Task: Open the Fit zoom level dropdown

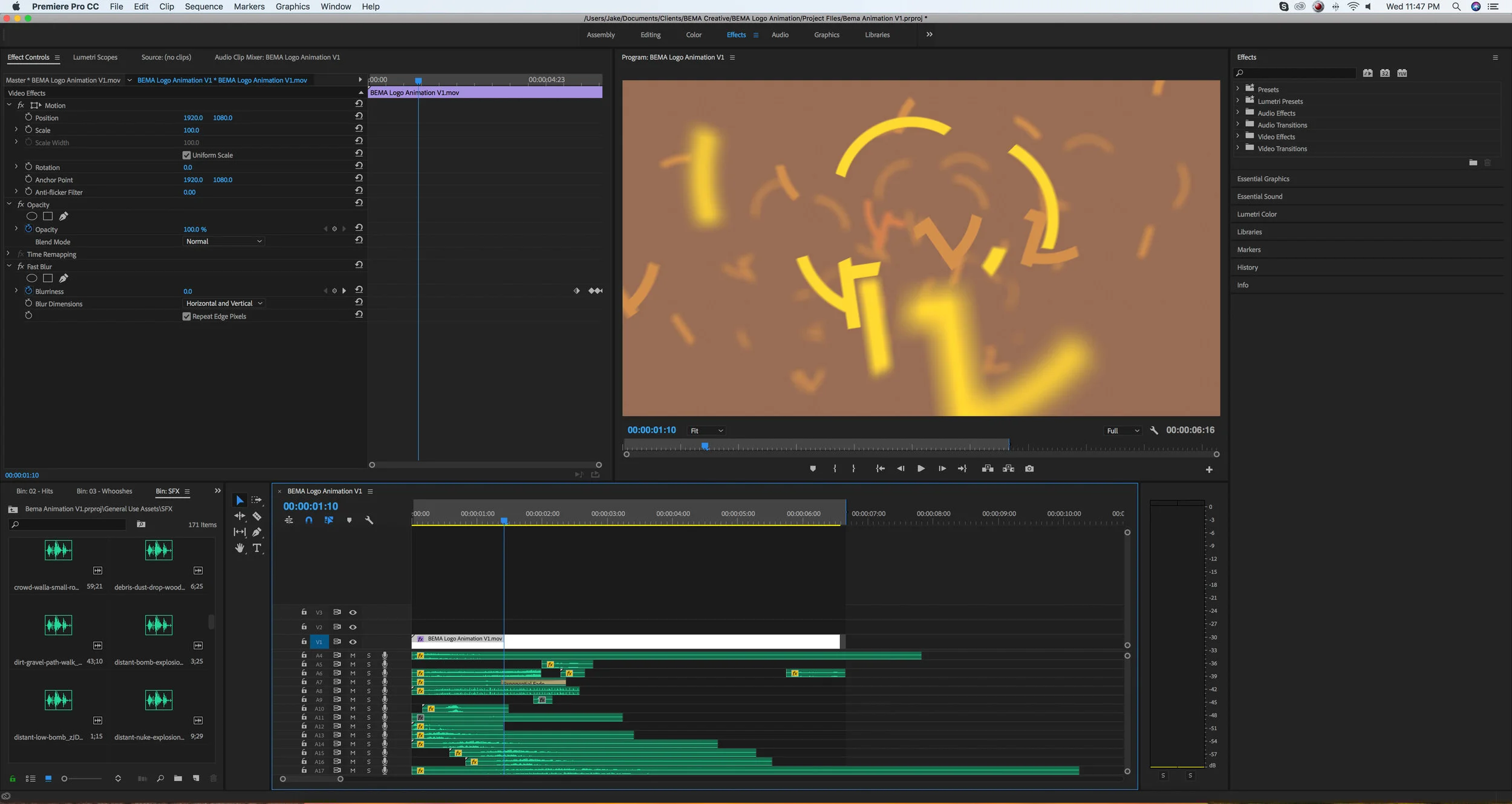Action: point(706,431)
